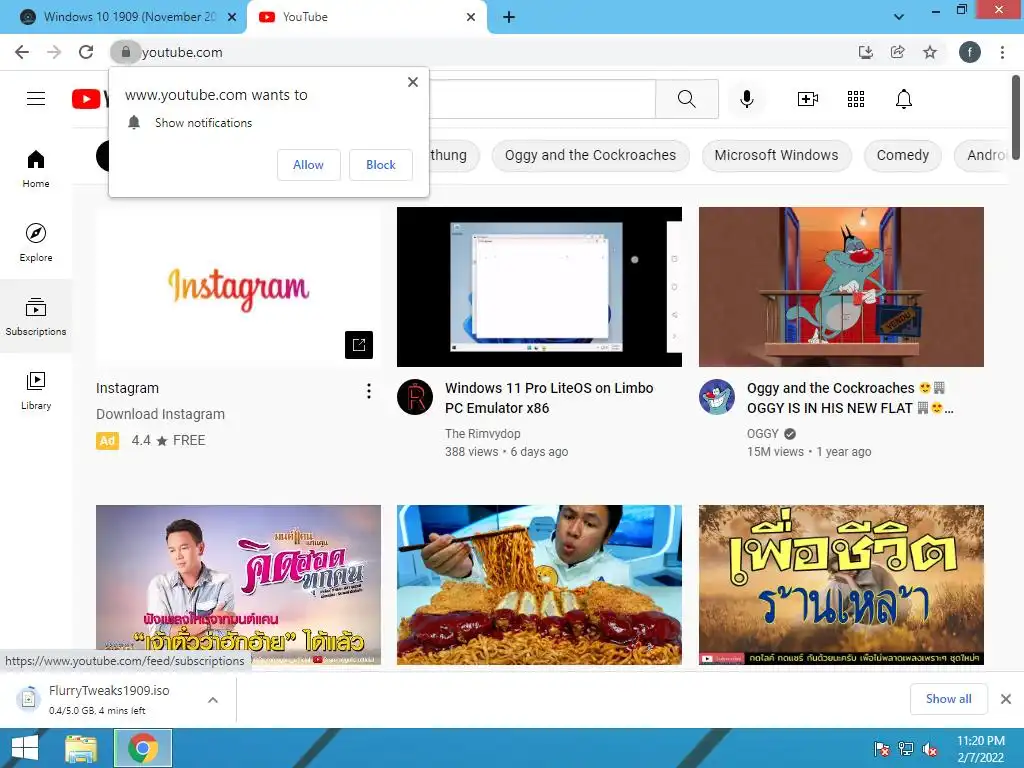
Task: Go to Home in the sidebar
Action: click(36, 168)
